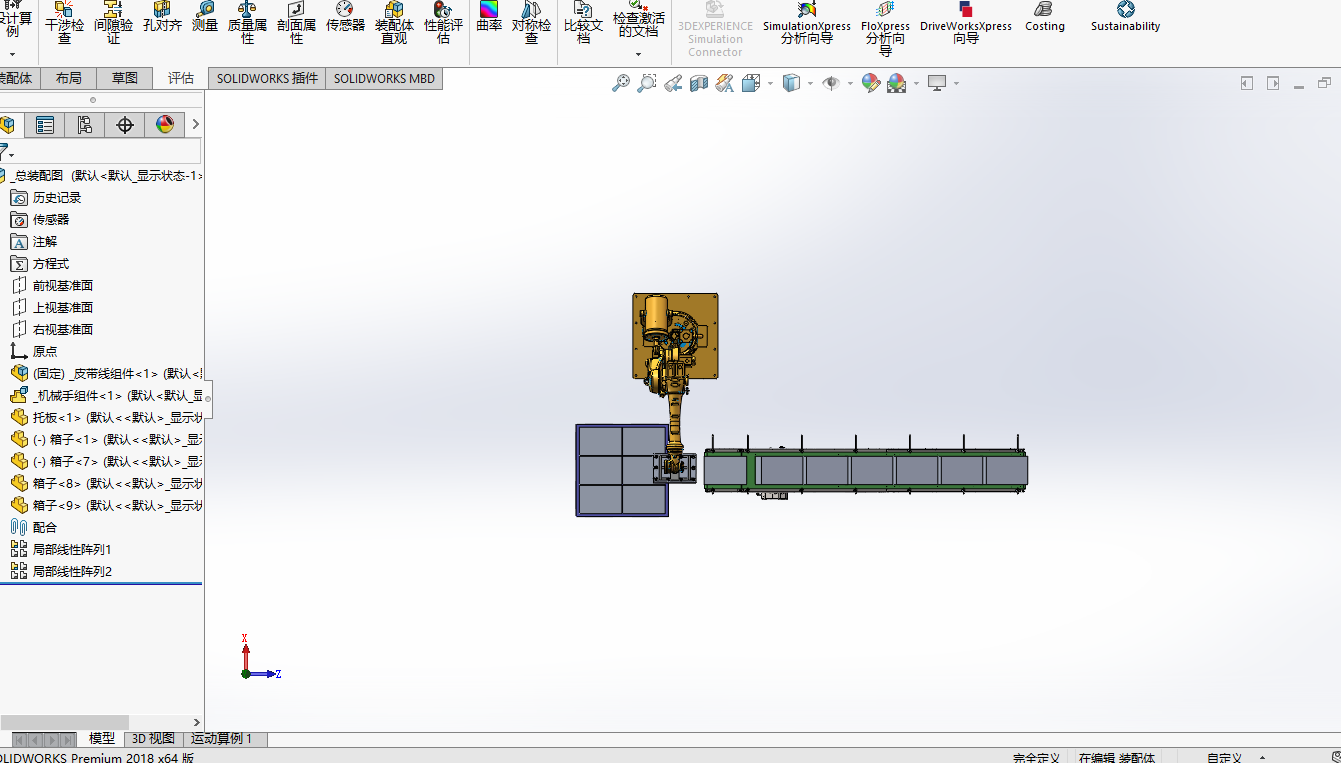The image size is (1341, 763).
Task: Click the feature tree horizontal scrollbar
Action: click(65, 722)
